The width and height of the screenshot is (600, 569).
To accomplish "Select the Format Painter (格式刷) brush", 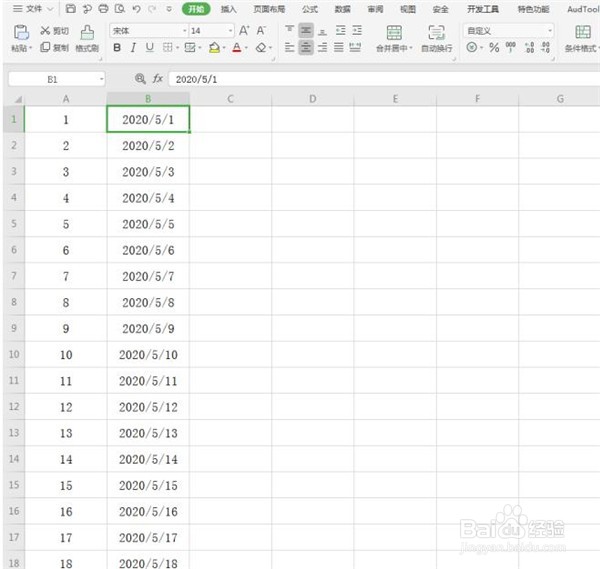I will point(87,38).
